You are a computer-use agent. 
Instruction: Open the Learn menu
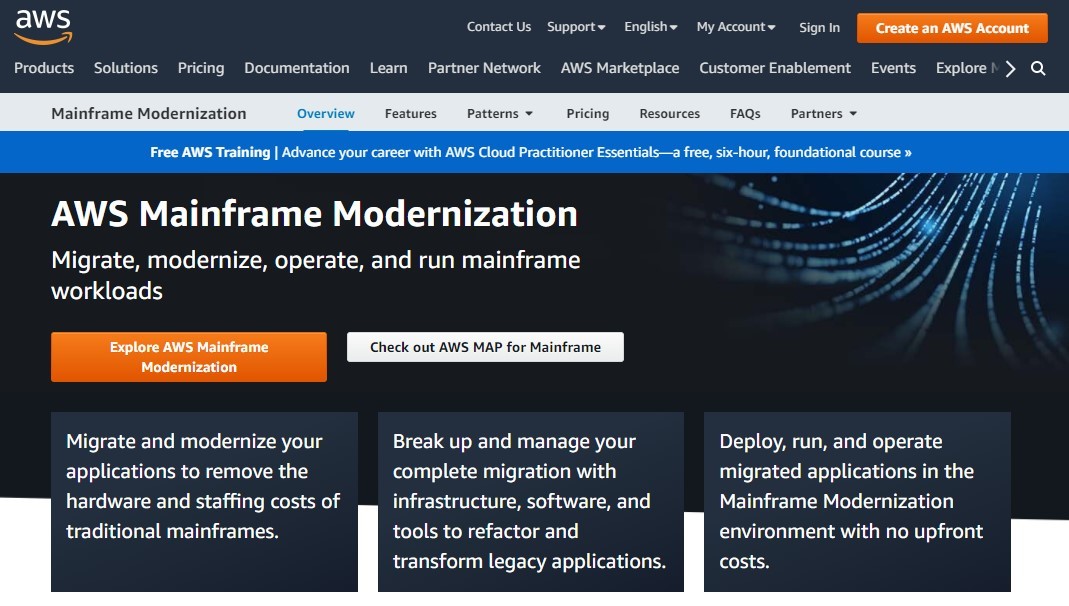[x=389, y=68]
